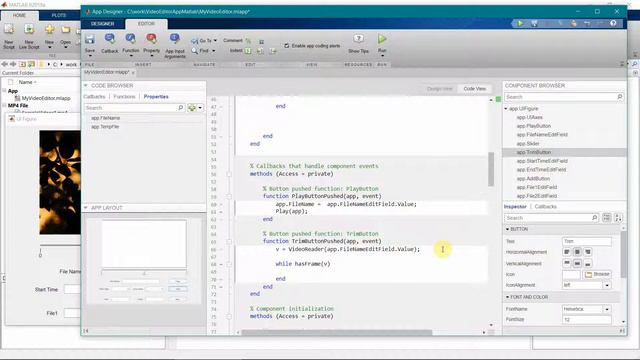Click the search icon in Code Browser
This screenshot has width=640, height=360.
pyautogui.click(x=181, y=108)
